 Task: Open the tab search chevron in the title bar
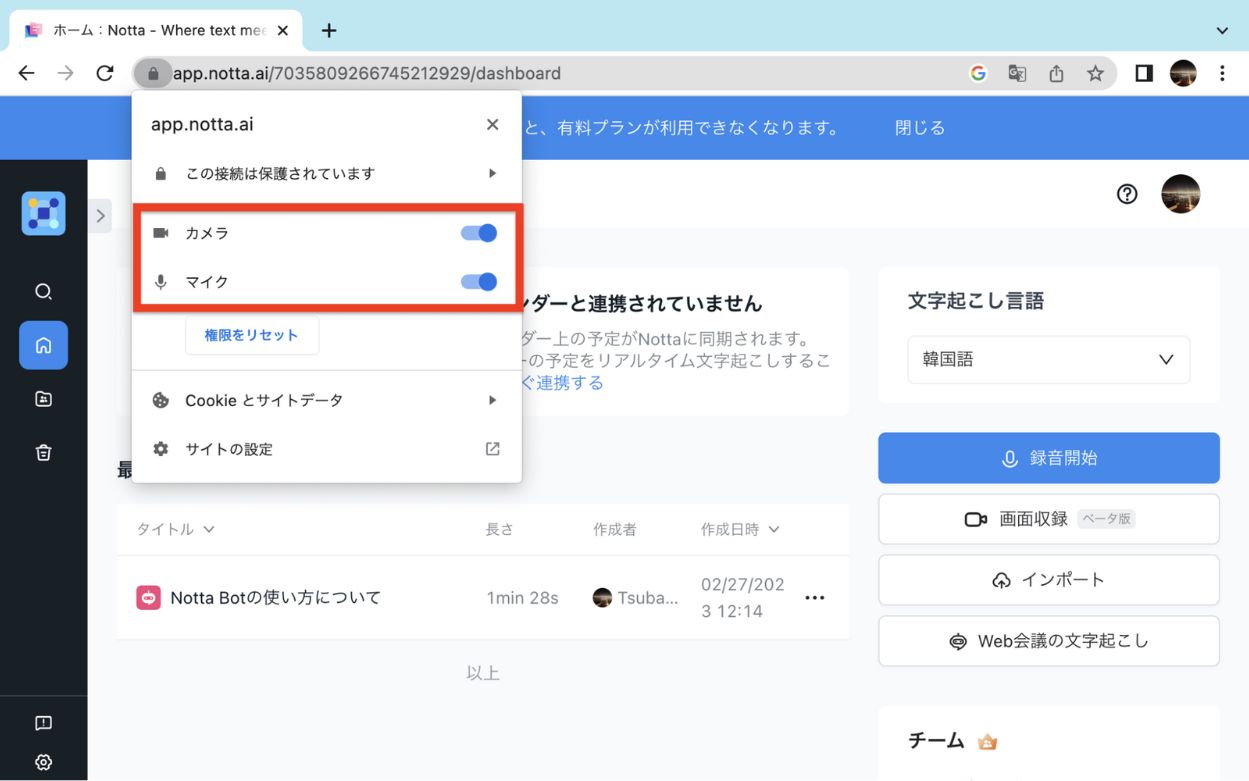coord(1222,30)
